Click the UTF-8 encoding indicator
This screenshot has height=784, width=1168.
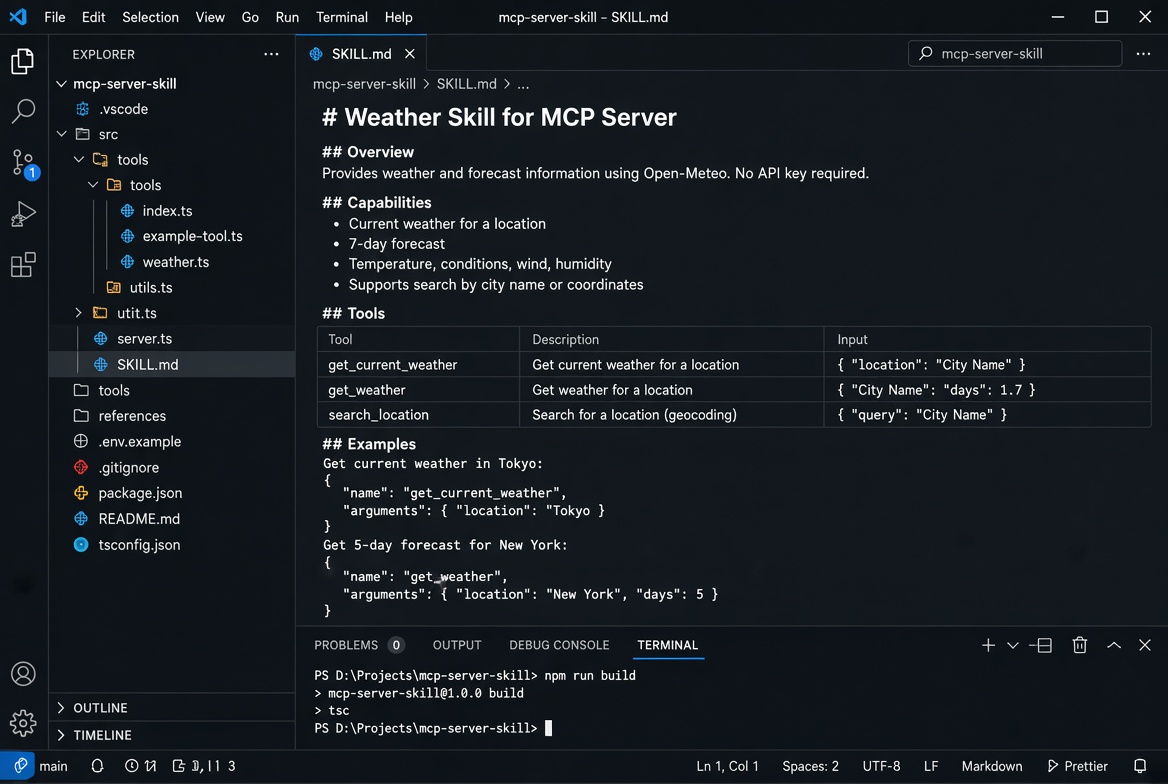point(881,766)
